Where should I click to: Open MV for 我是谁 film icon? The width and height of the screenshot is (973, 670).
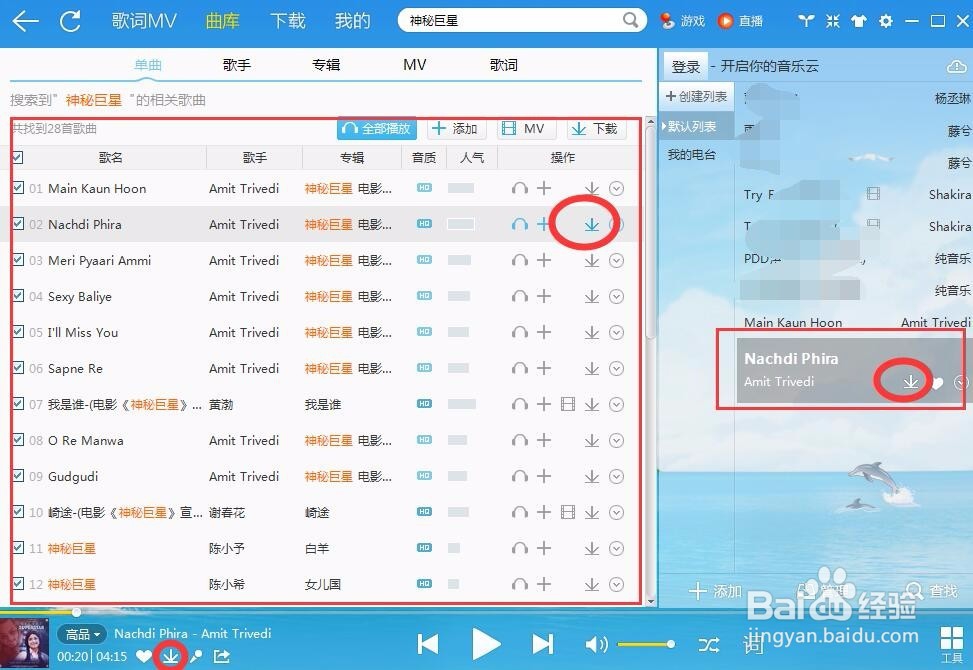[x=567, y=404]
